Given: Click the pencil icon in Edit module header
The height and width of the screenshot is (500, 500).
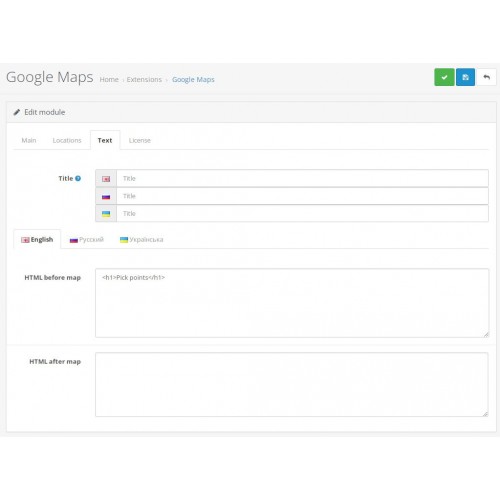Looking at the screenshot, I should coord(17,112).
